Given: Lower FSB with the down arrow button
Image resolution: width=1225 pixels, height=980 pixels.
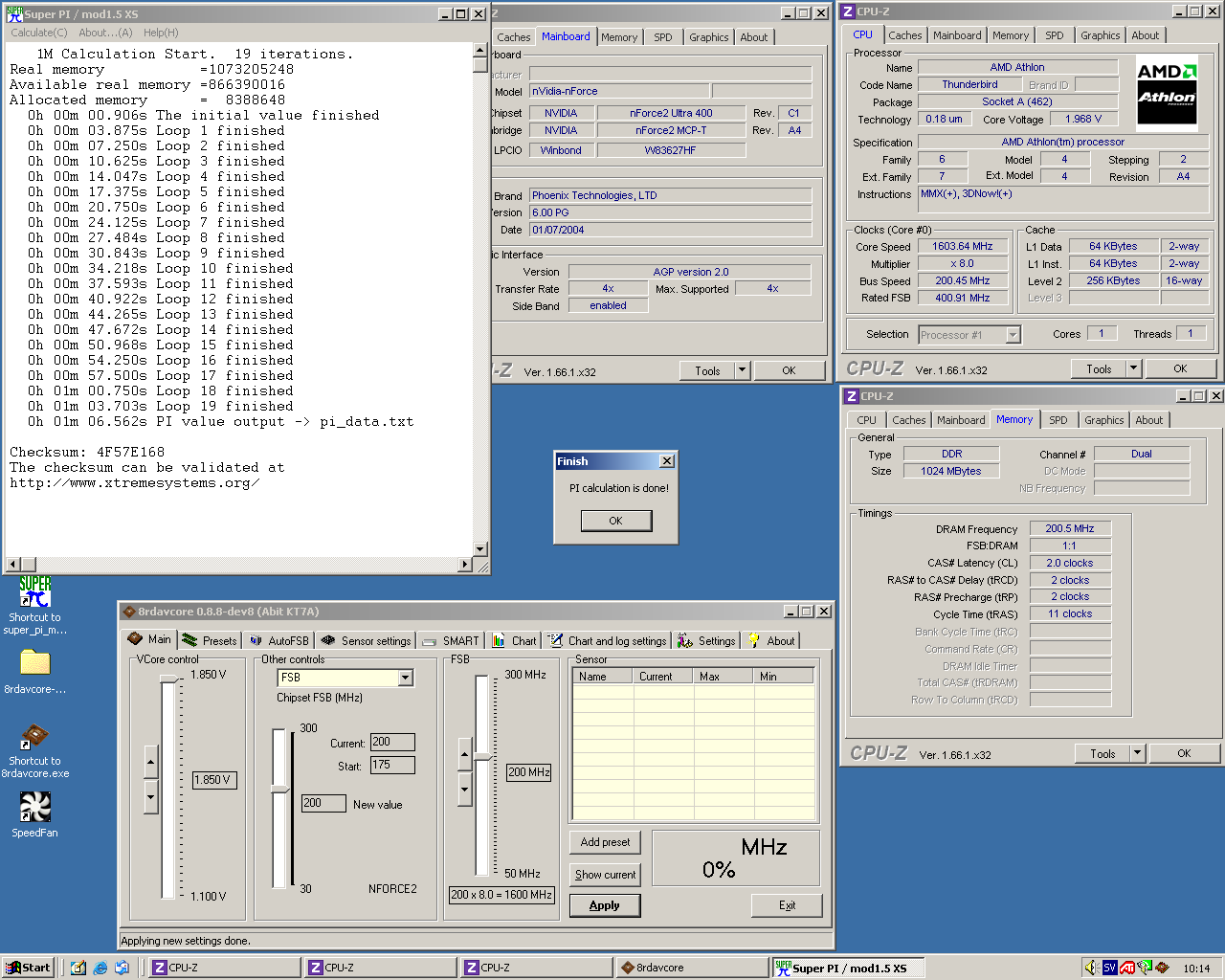Looking at the screenshot, I should coord(465,790).
